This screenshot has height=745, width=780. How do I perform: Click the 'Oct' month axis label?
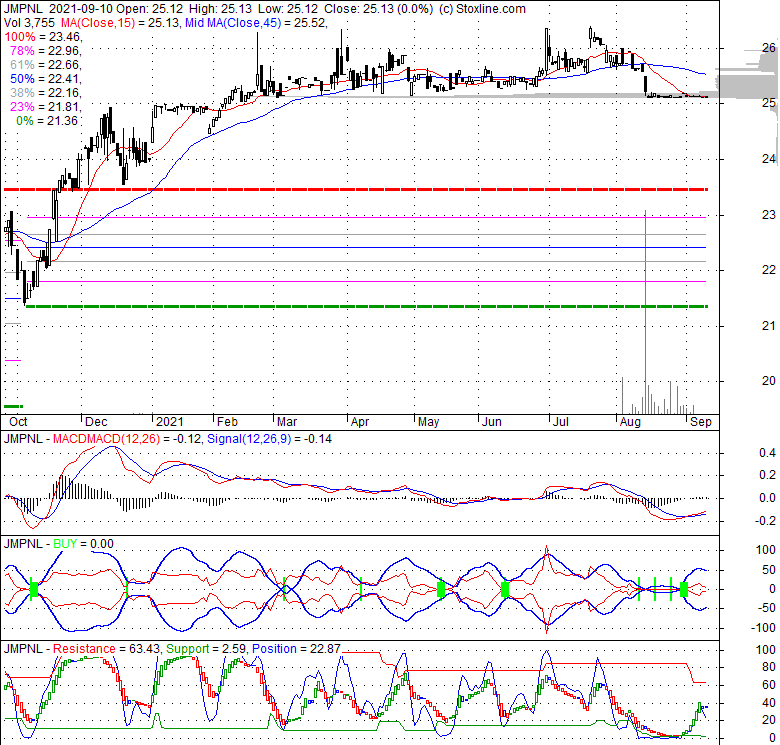(x=18, y=422)
